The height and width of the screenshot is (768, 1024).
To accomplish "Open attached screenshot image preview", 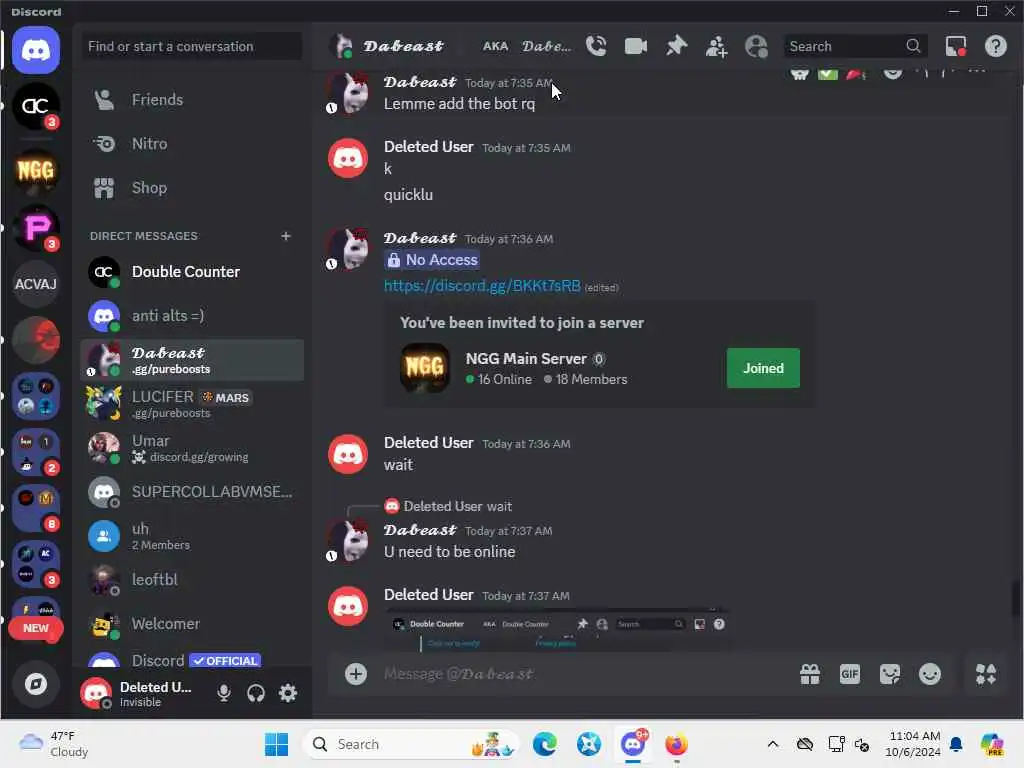I will click(556, 630).
